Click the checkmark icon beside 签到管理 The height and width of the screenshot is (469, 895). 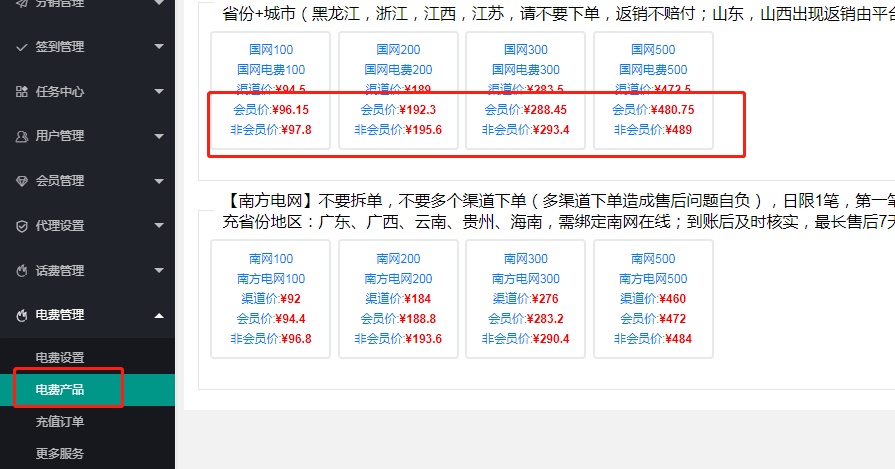tap(22, 47)
